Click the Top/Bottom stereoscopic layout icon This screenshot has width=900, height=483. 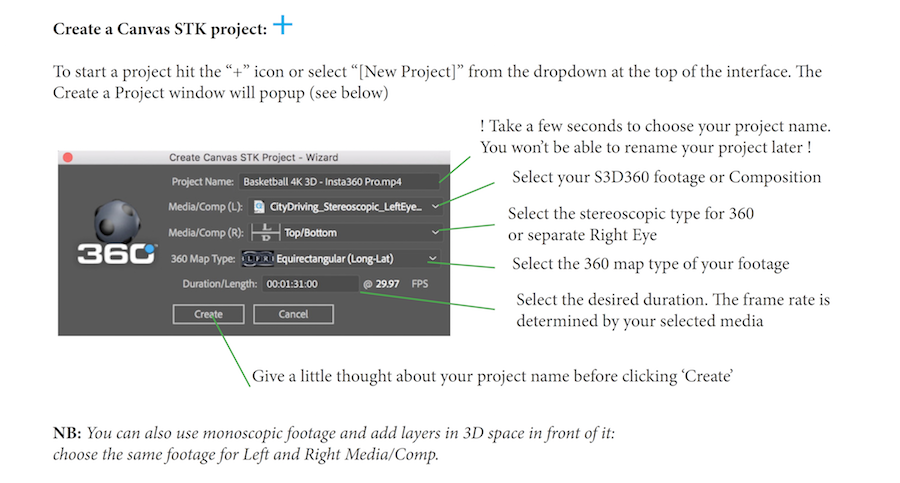click(266, 233)
